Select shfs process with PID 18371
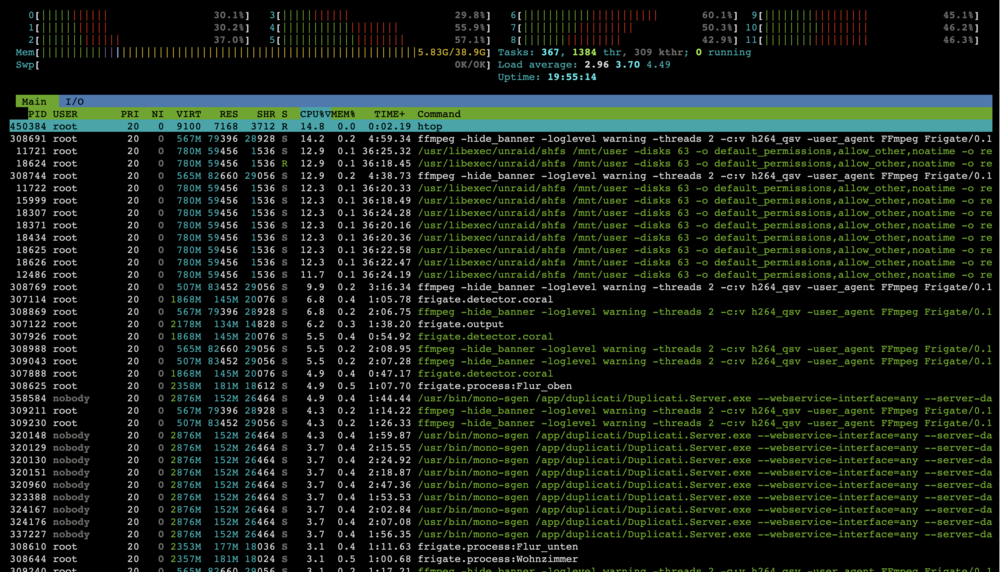 tap(501, 225)
